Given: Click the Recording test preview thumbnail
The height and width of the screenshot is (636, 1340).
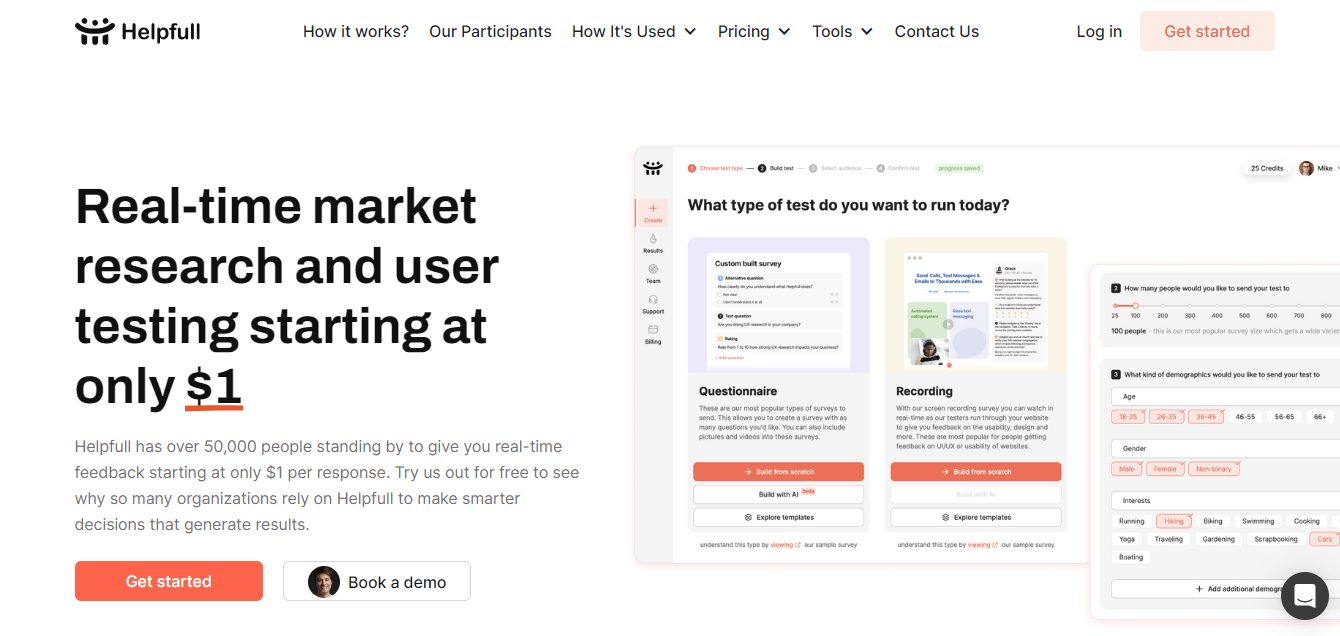Looking at the screenshot, I should click(x=975, y=305).
